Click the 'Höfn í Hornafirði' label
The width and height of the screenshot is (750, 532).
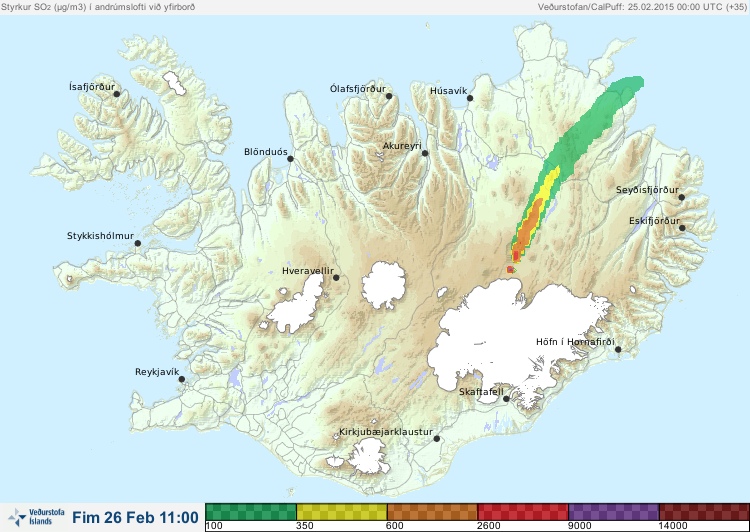(575, 342)
